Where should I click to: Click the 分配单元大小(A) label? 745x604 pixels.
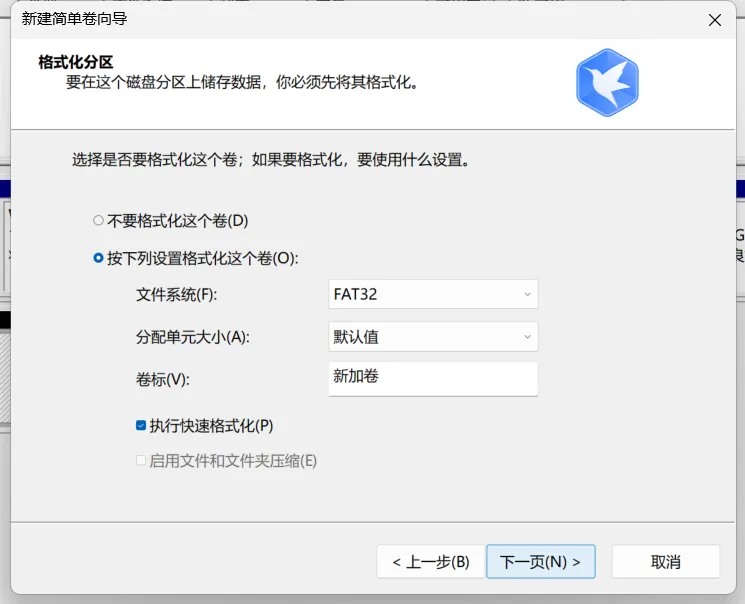coord(192,337)
